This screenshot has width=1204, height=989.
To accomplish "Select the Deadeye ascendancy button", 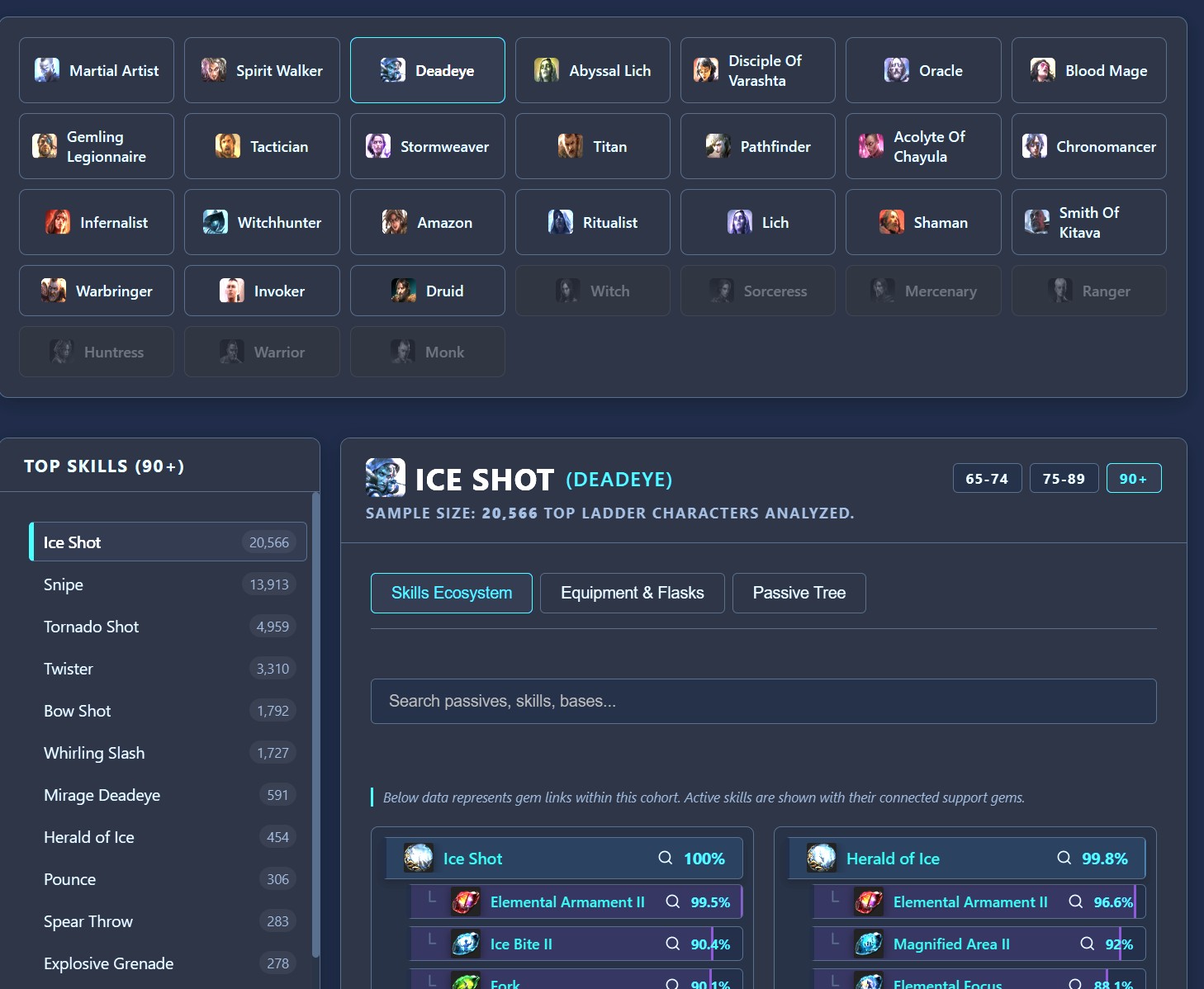I will coord(428,70).
